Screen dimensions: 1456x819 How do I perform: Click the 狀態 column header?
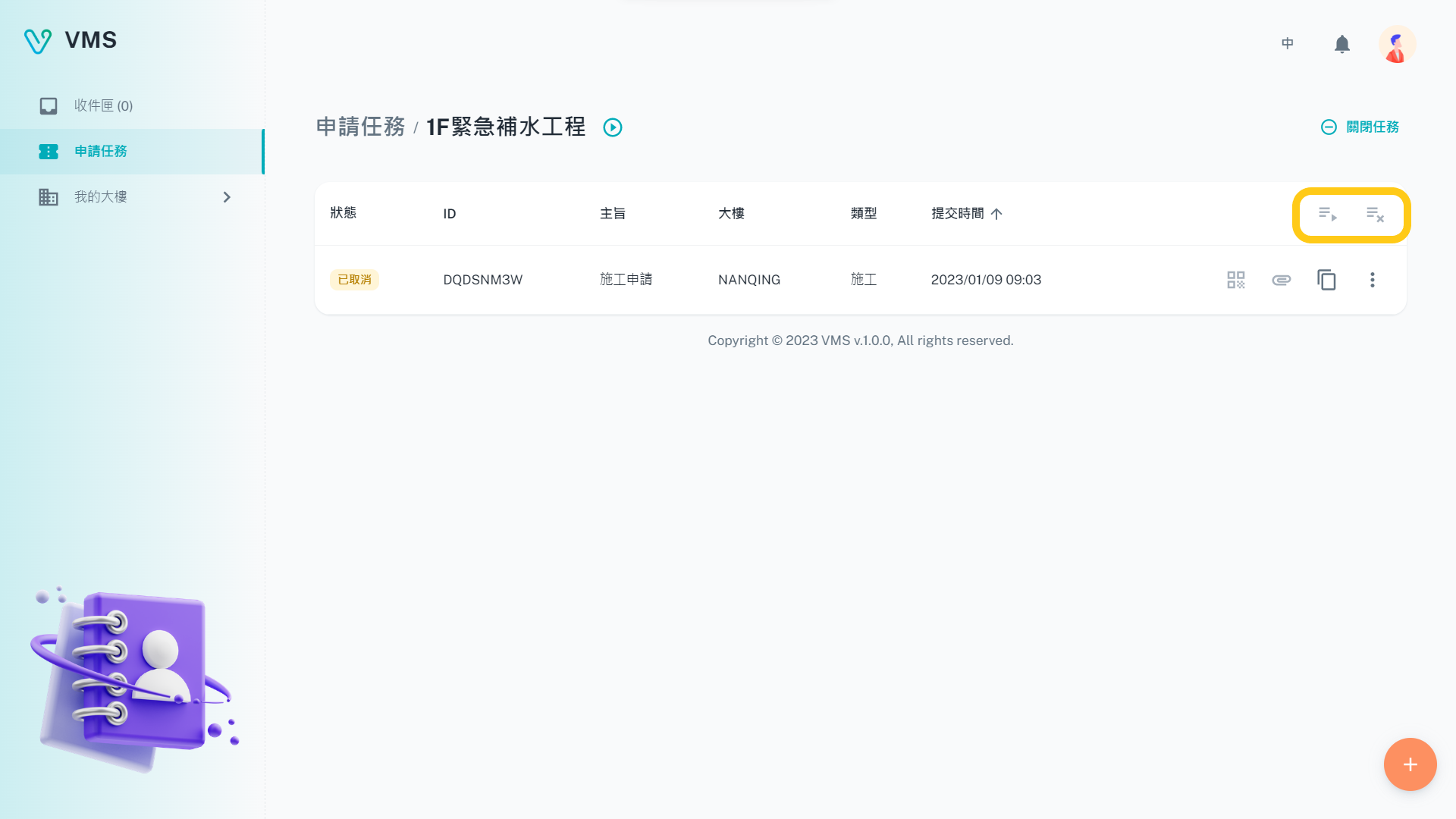point(343,213)
